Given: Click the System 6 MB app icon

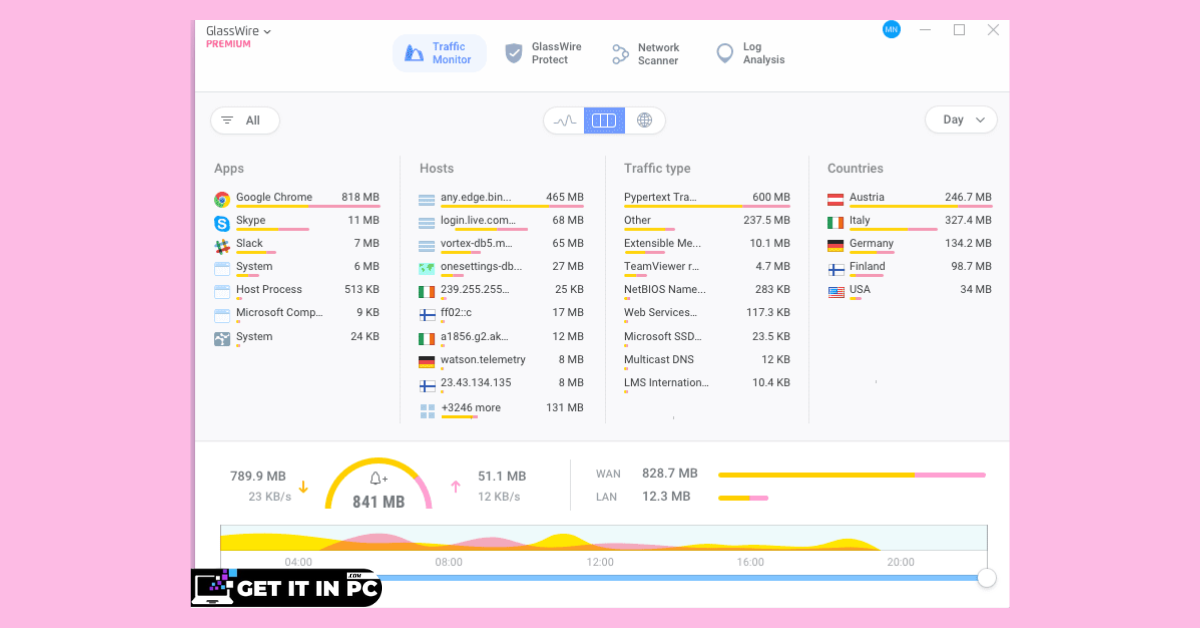Looking at the screenshot, I should (222, 268).
